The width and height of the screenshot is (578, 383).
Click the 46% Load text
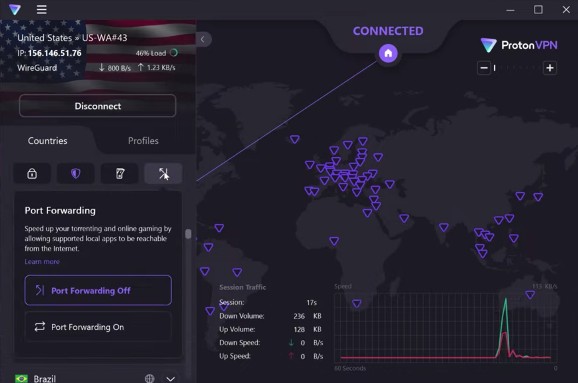pos(151,53)
